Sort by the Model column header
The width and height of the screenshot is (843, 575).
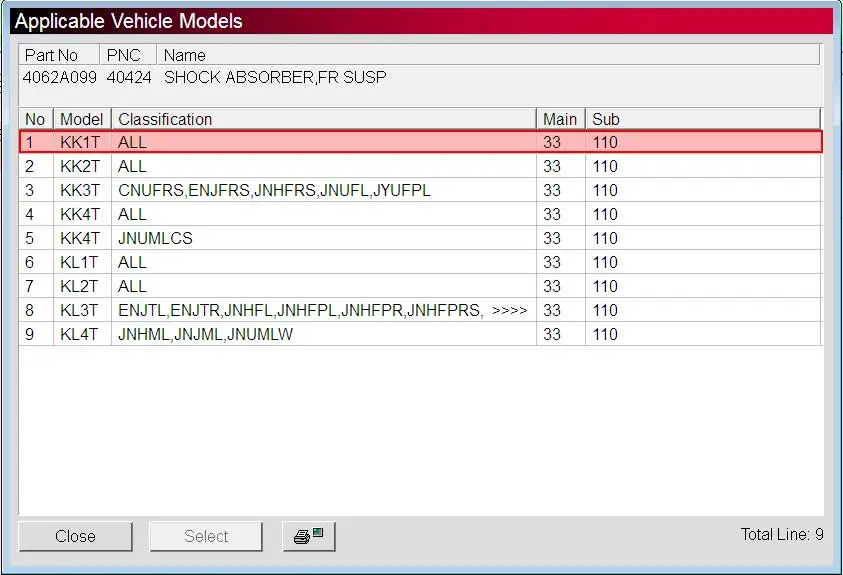[82, 119]
